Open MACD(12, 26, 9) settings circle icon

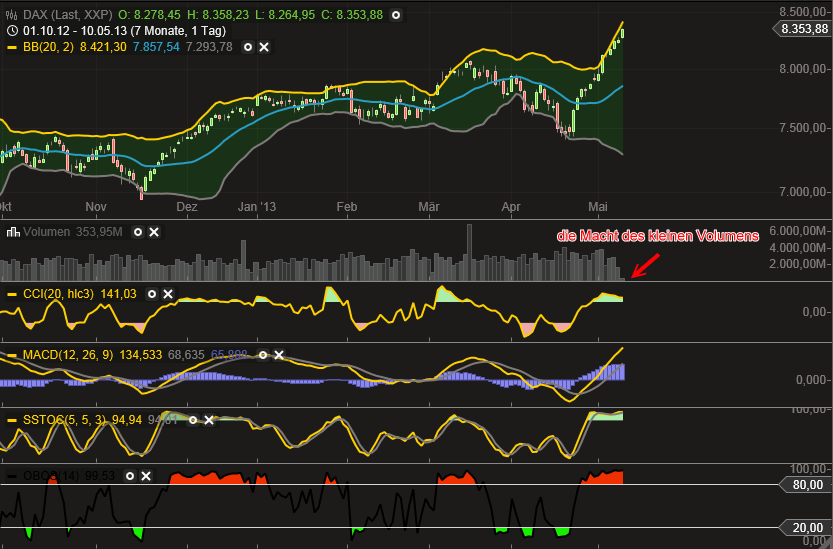(x=263, y=355)
